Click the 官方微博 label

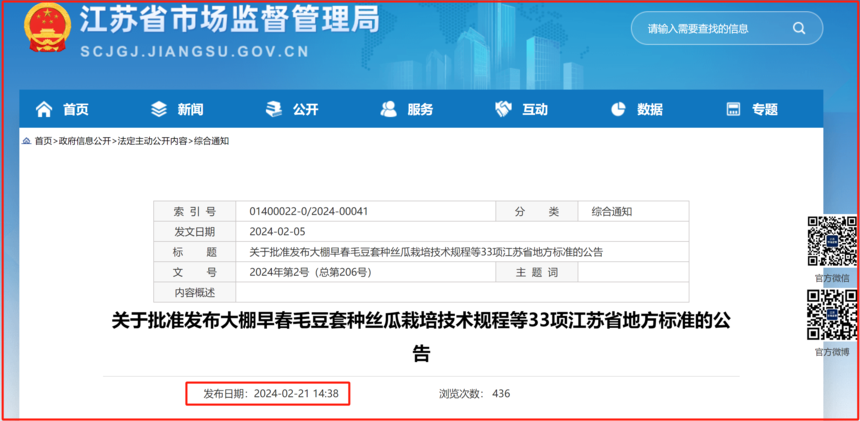[831, 352]
